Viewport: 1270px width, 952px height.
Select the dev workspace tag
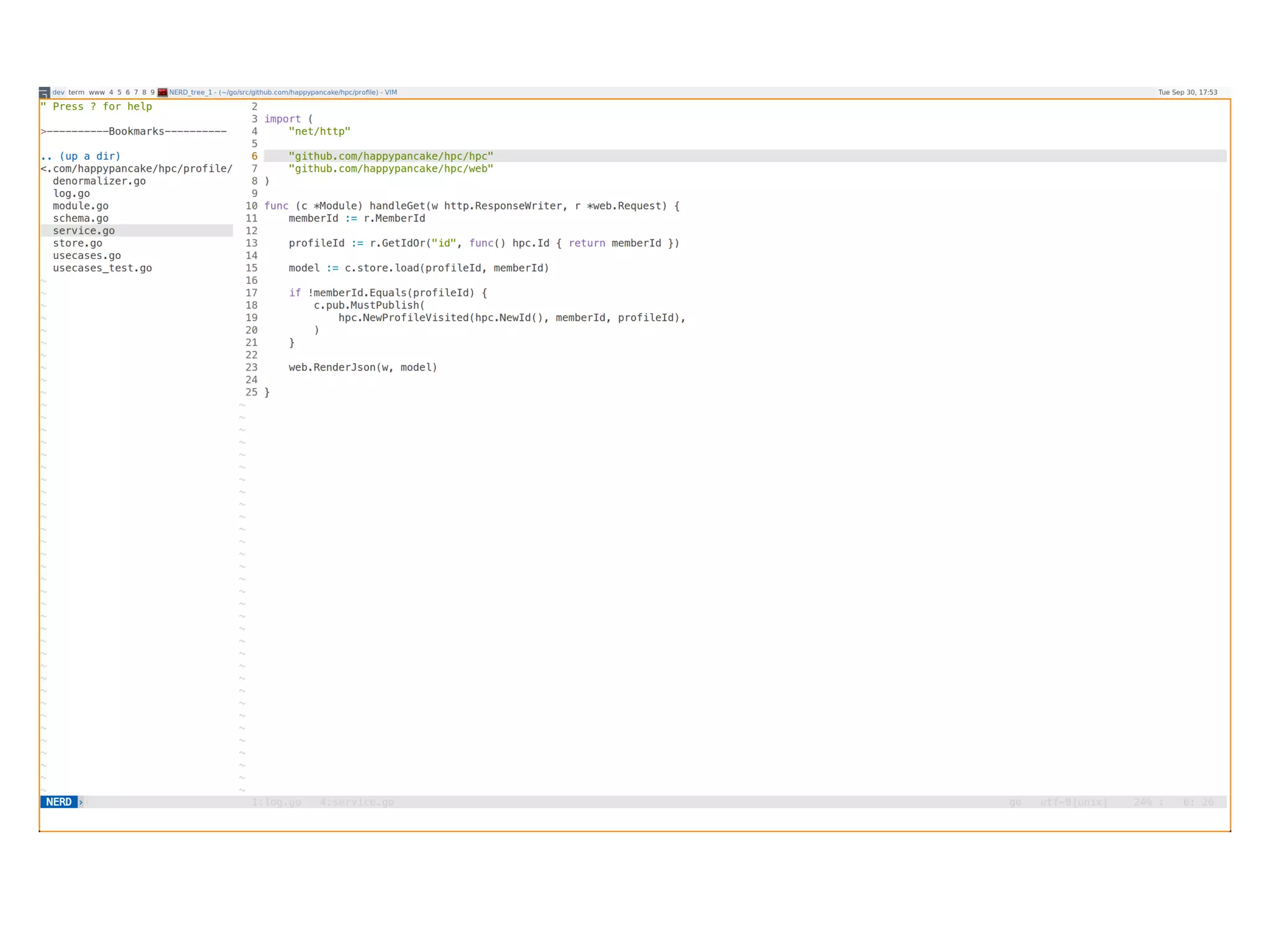(58, 92)
